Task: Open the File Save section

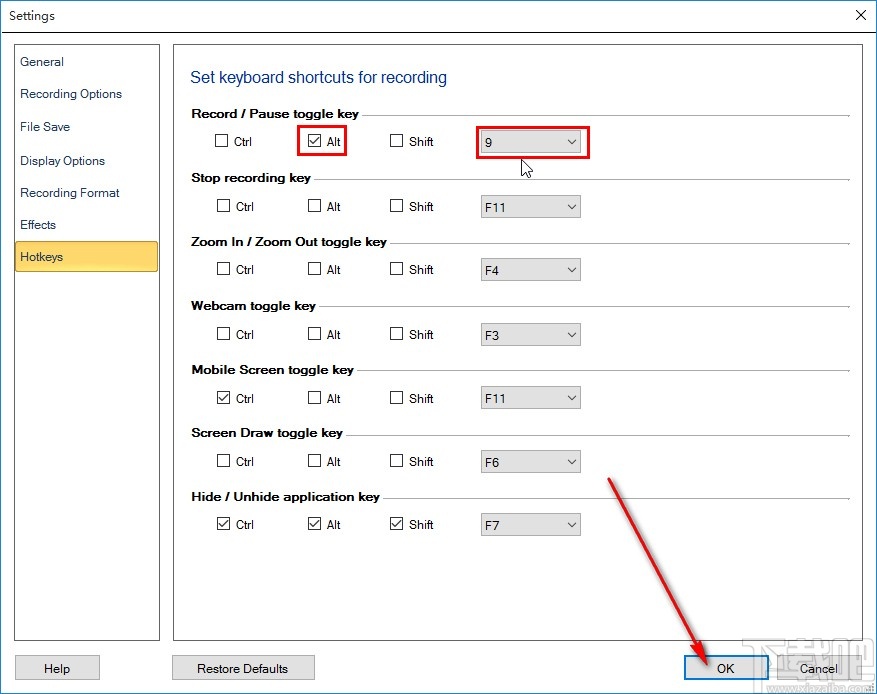Action: (x=45, y=127)
